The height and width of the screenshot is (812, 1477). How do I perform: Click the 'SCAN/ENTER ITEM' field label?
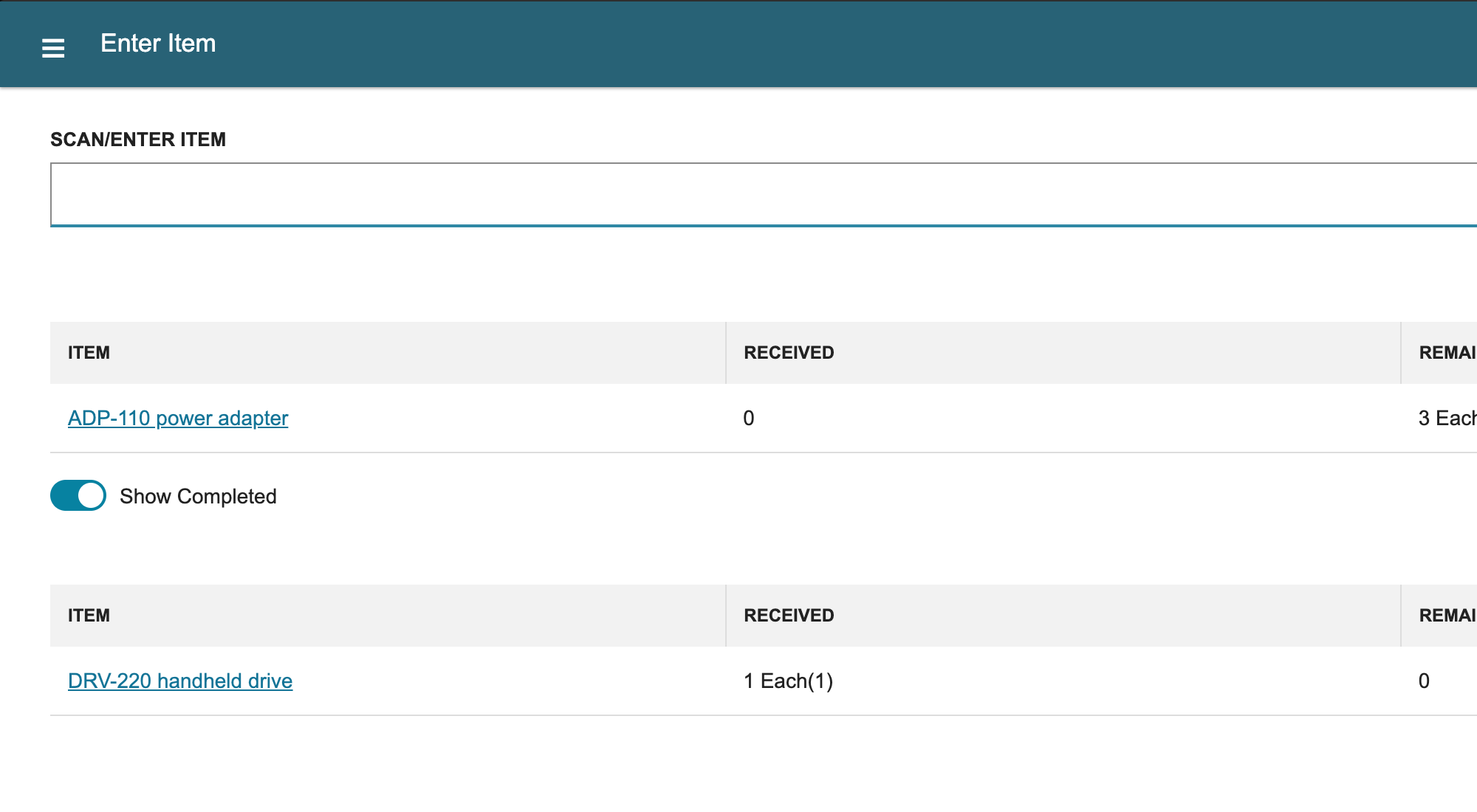(138, 140)
